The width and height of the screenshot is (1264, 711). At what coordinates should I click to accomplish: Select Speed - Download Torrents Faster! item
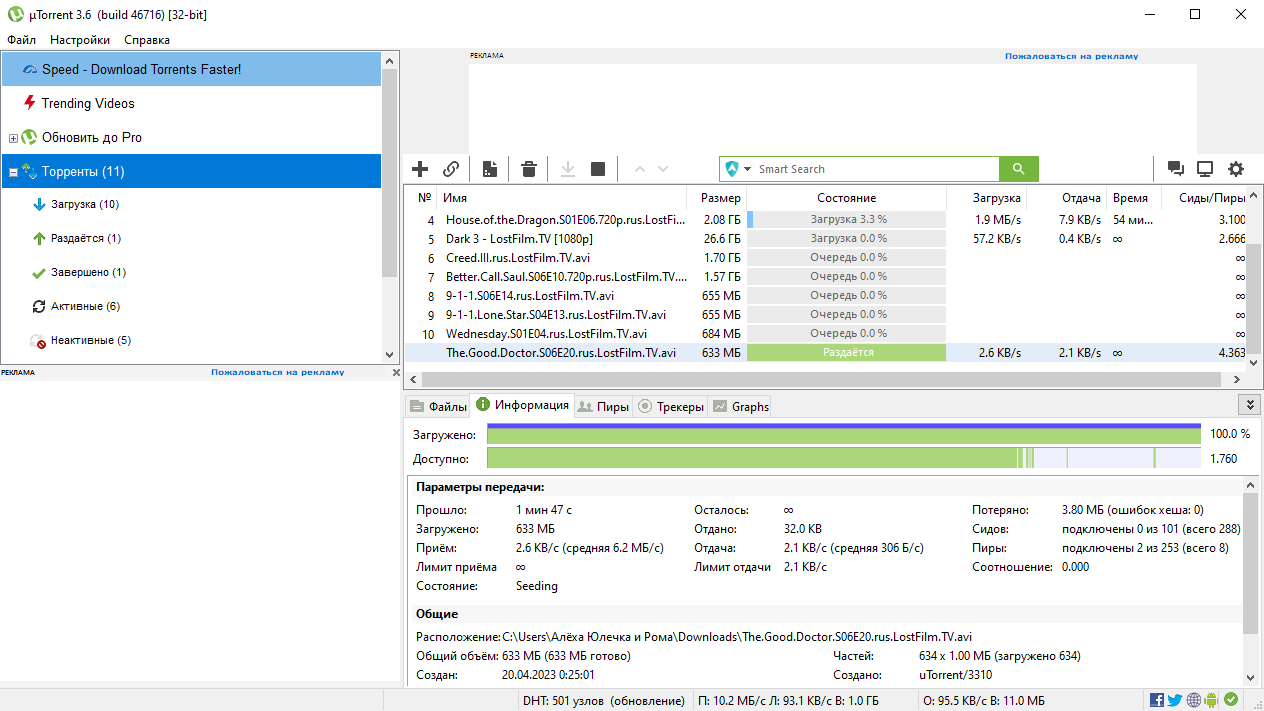coord(191,69)
